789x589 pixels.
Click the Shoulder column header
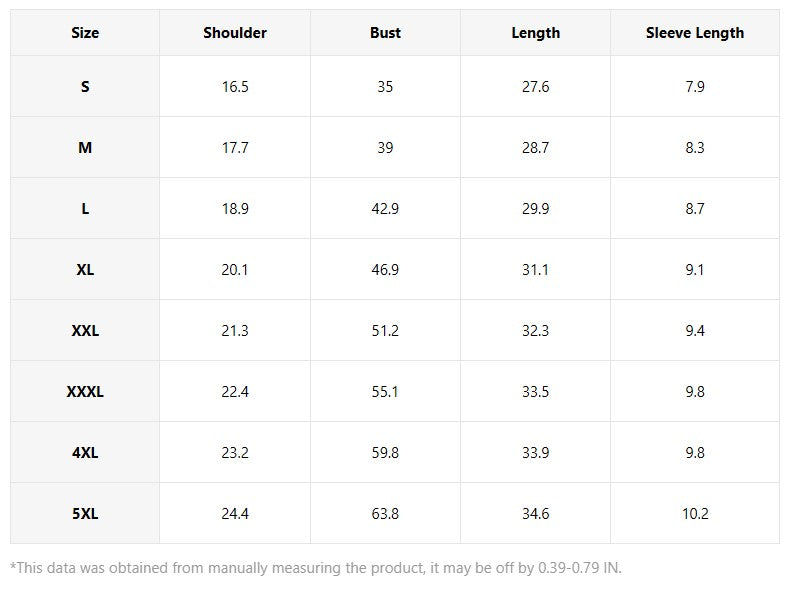[235, 33]
